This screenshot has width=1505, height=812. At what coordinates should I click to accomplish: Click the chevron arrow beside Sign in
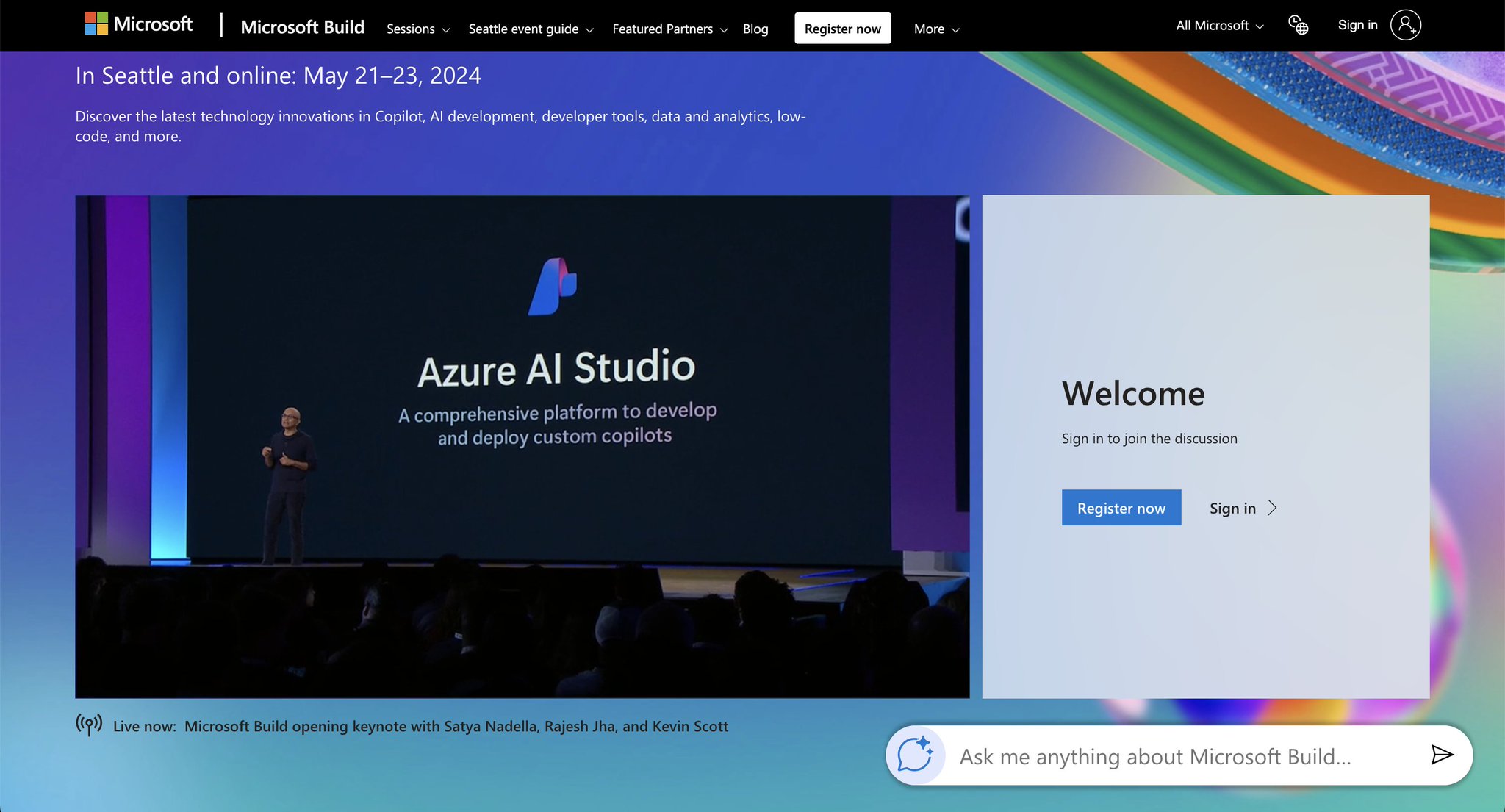pyautogui.click(x=1273, y=508)
